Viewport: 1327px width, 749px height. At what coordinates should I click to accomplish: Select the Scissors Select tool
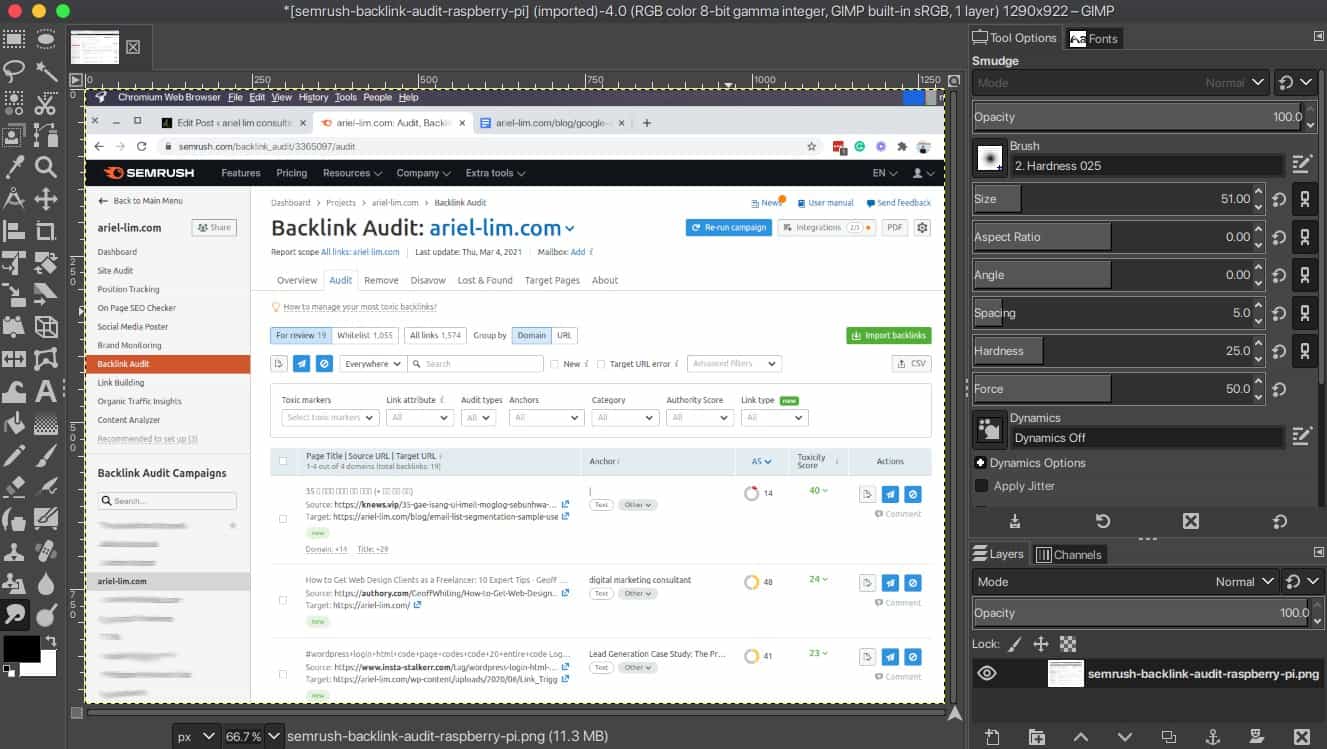pyautogui.click(x=46, y=103)
